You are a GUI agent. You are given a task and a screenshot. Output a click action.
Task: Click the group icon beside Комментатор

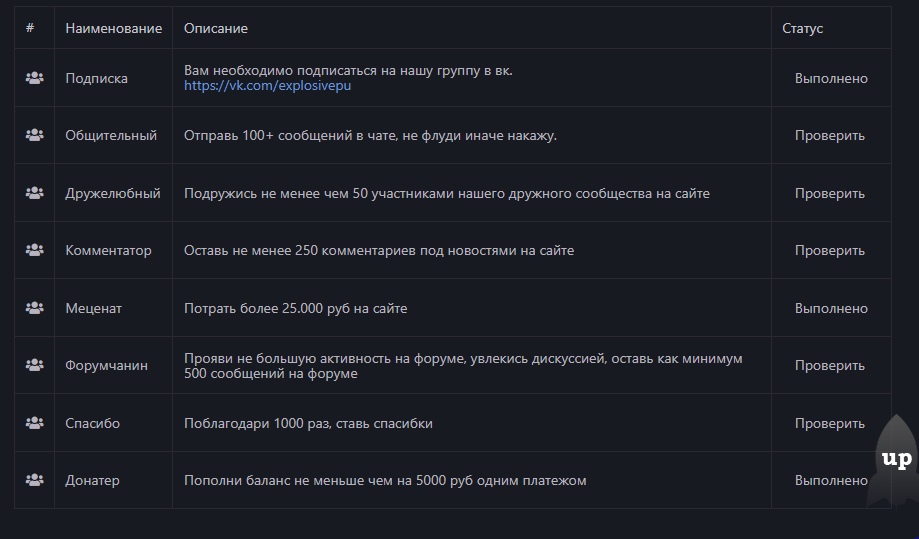(x=35, y=250)
